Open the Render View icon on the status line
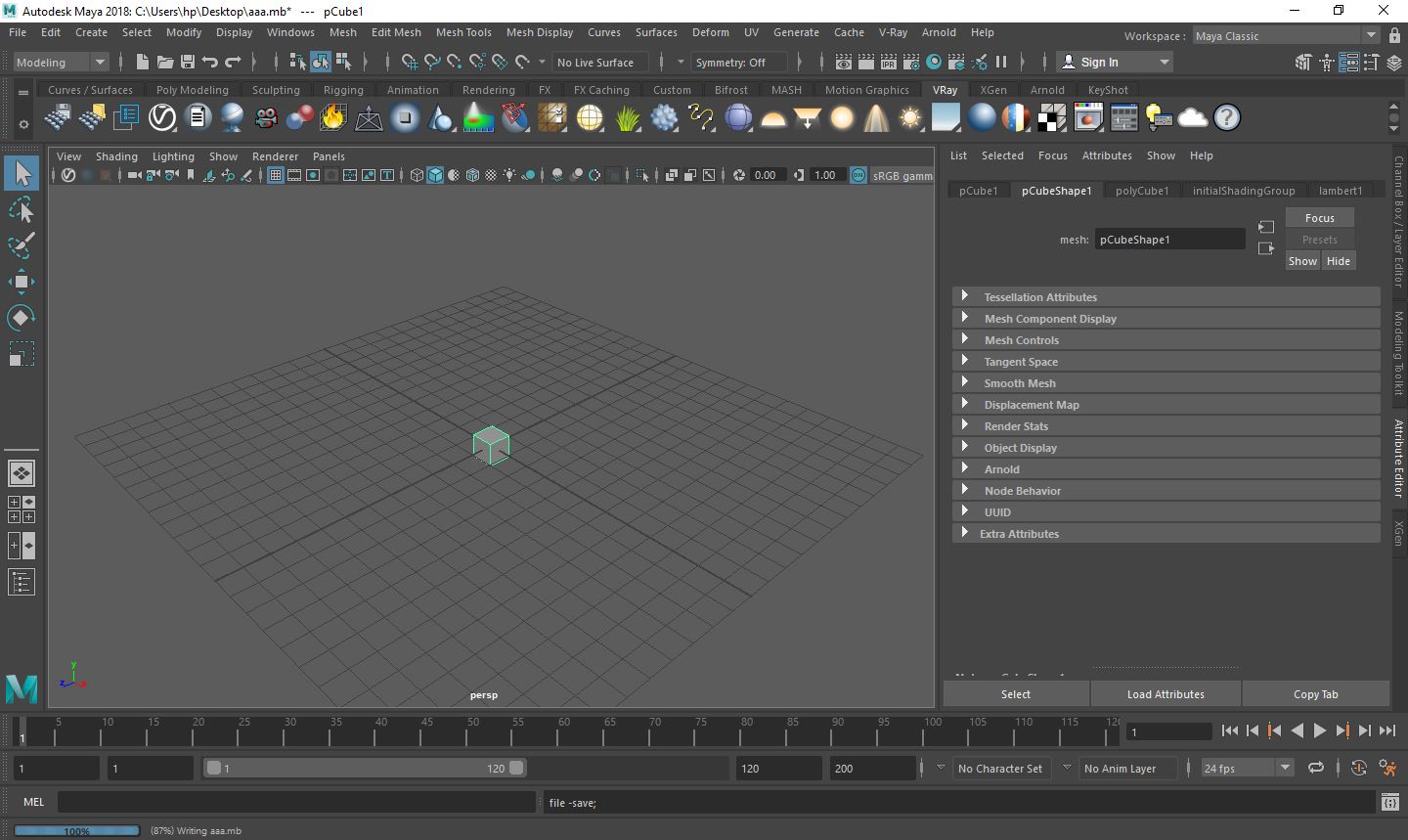This screenshot has width=1408, height=840. (844, 62)
